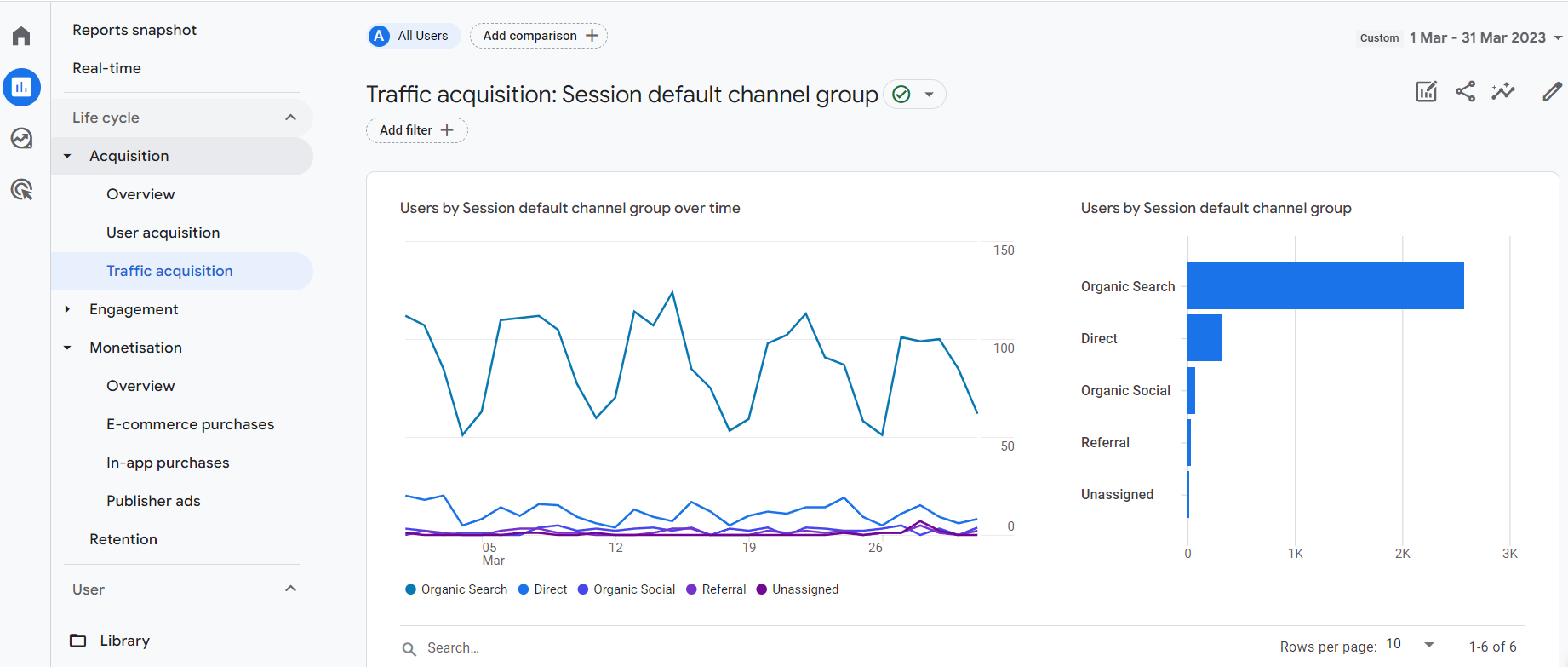Open the Advertising icon in left rail

click(x=21, y=189)
